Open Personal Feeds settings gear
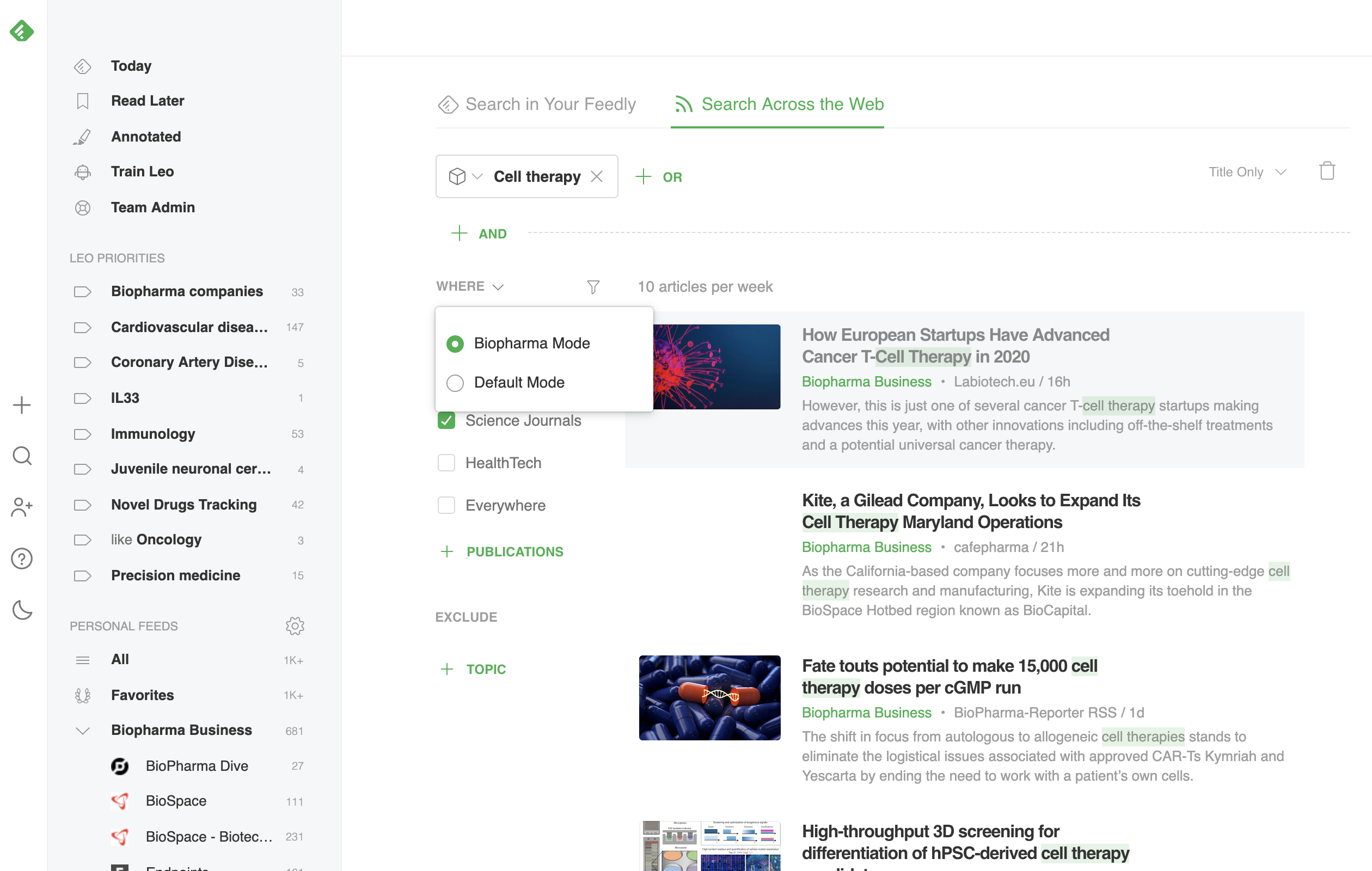The height and width of the screenshot is (871, 1372). click(295, 625)
